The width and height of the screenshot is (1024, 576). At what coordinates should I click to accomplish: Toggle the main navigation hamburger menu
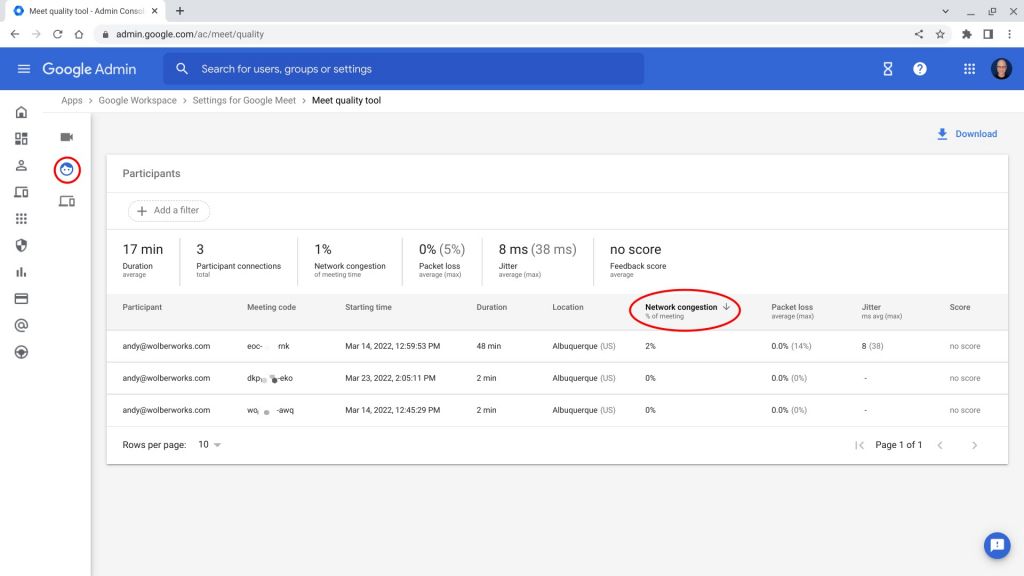click(x=24, y=69)
